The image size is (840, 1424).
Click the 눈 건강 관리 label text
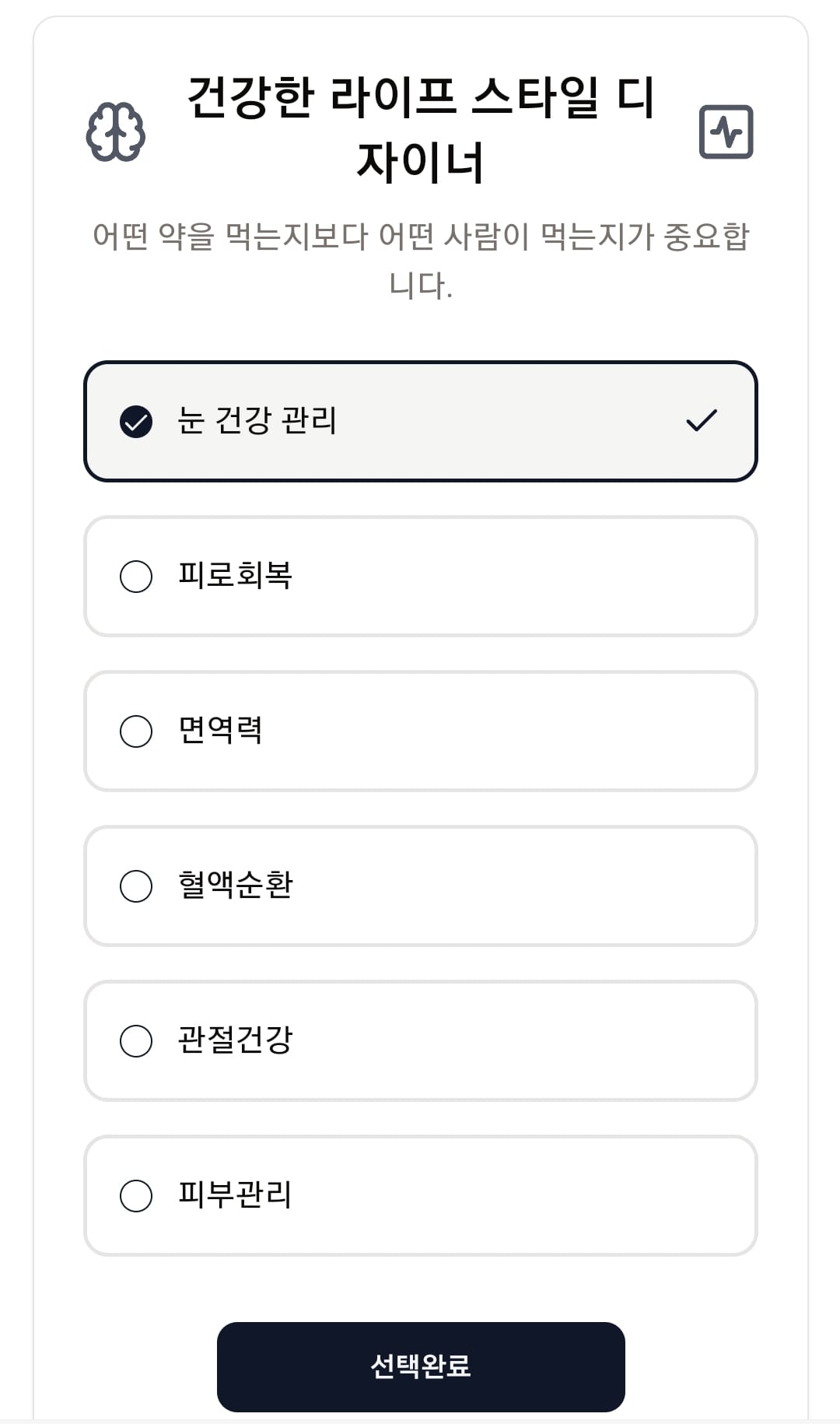257,421
